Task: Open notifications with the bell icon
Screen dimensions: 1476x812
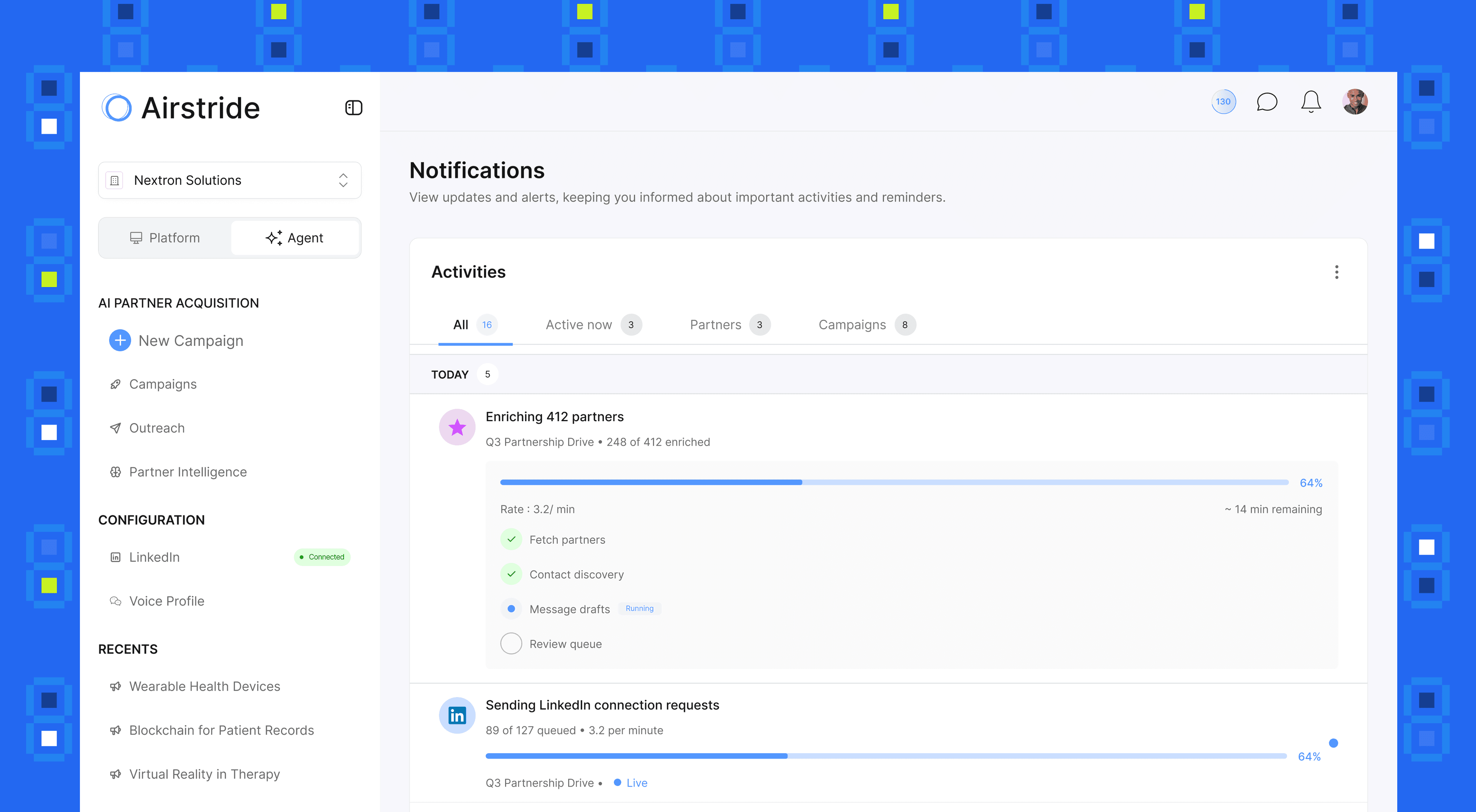Action: point(1311,102)
